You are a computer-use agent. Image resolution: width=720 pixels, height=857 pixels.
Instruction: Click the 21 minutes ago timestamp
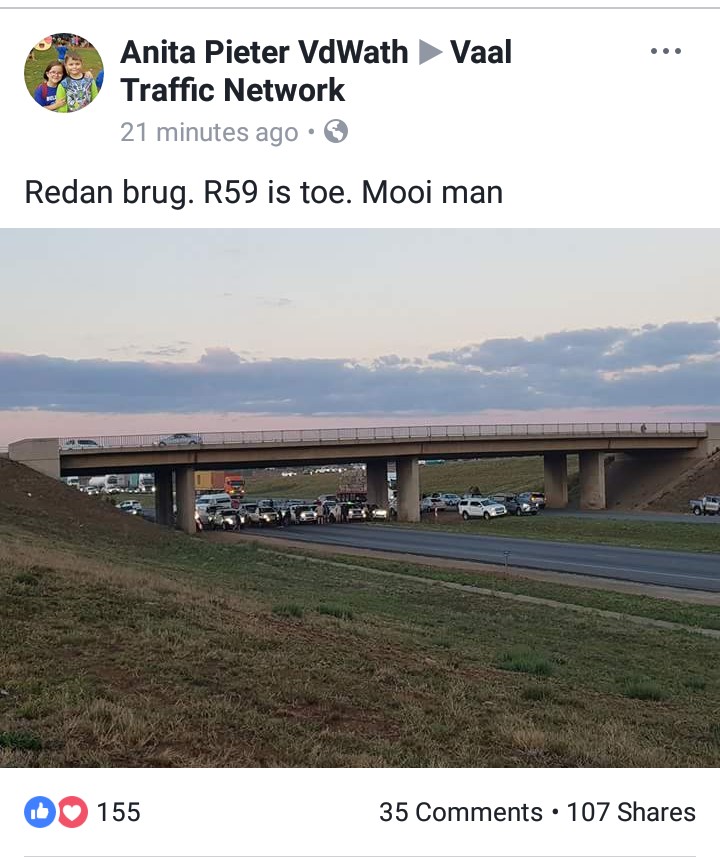pos(209,132)
